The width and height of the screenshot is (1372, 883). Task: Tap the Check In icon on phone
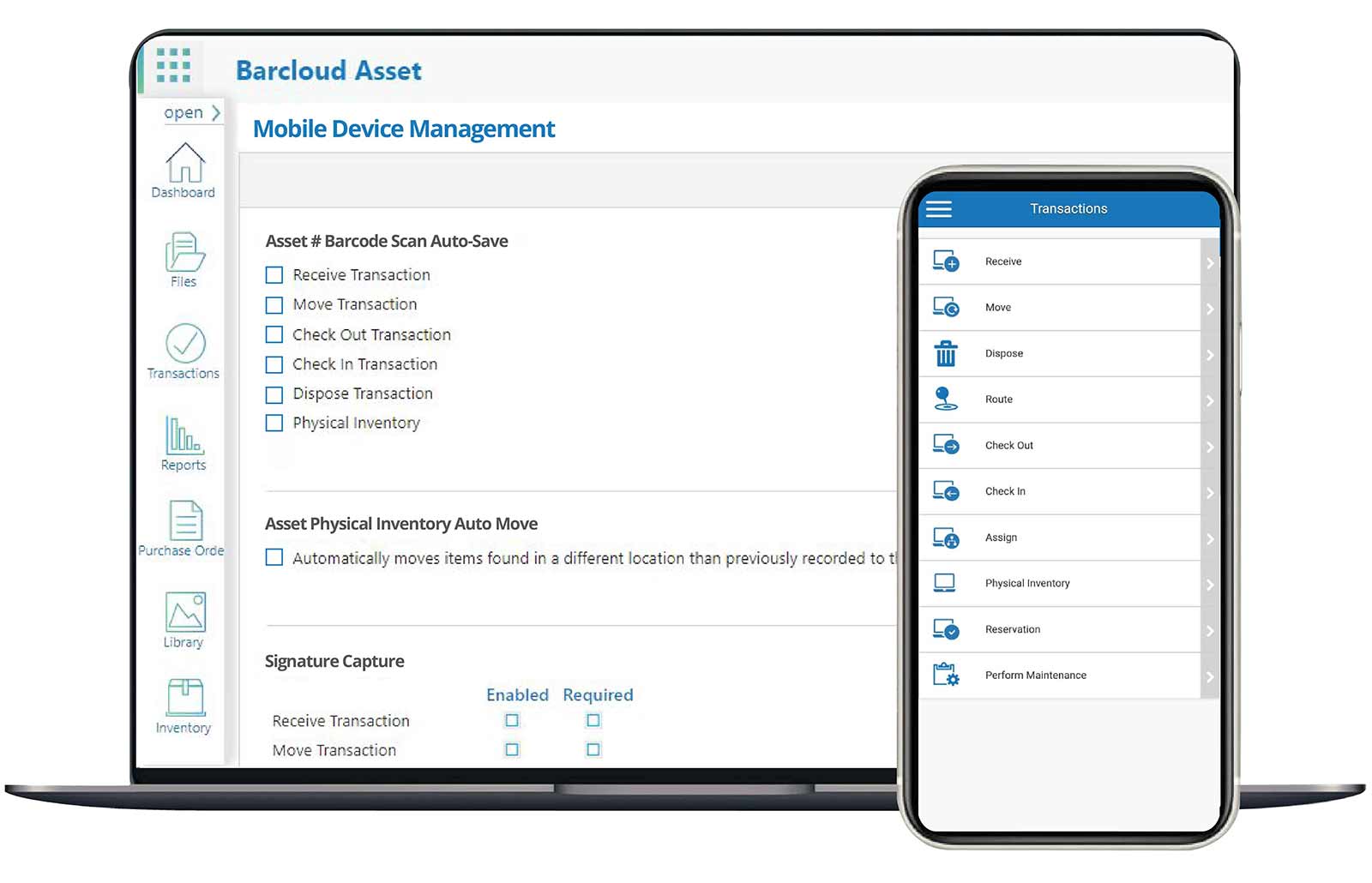946,491
